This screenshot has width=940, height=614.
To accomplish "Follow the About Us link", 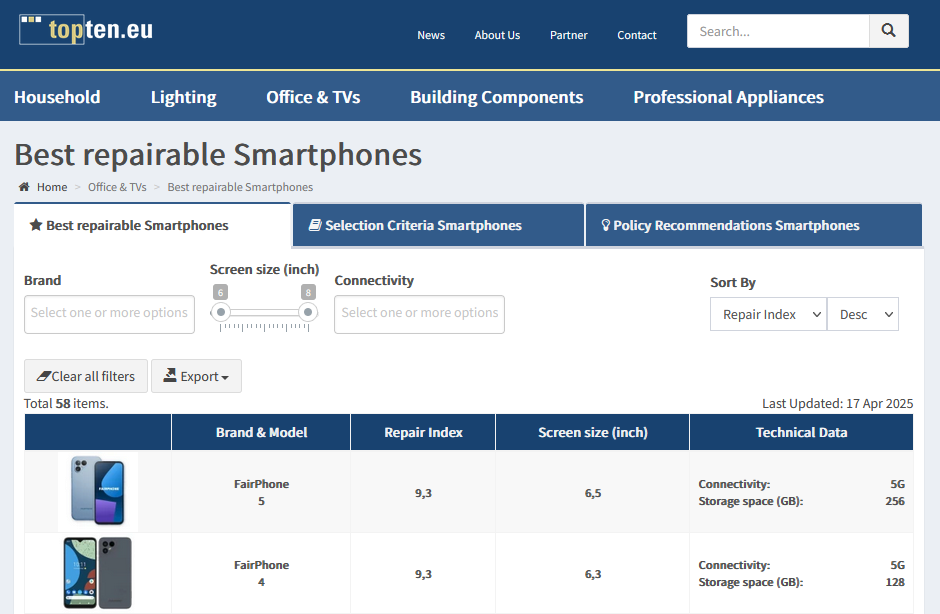I will click(x=497, y=35).
